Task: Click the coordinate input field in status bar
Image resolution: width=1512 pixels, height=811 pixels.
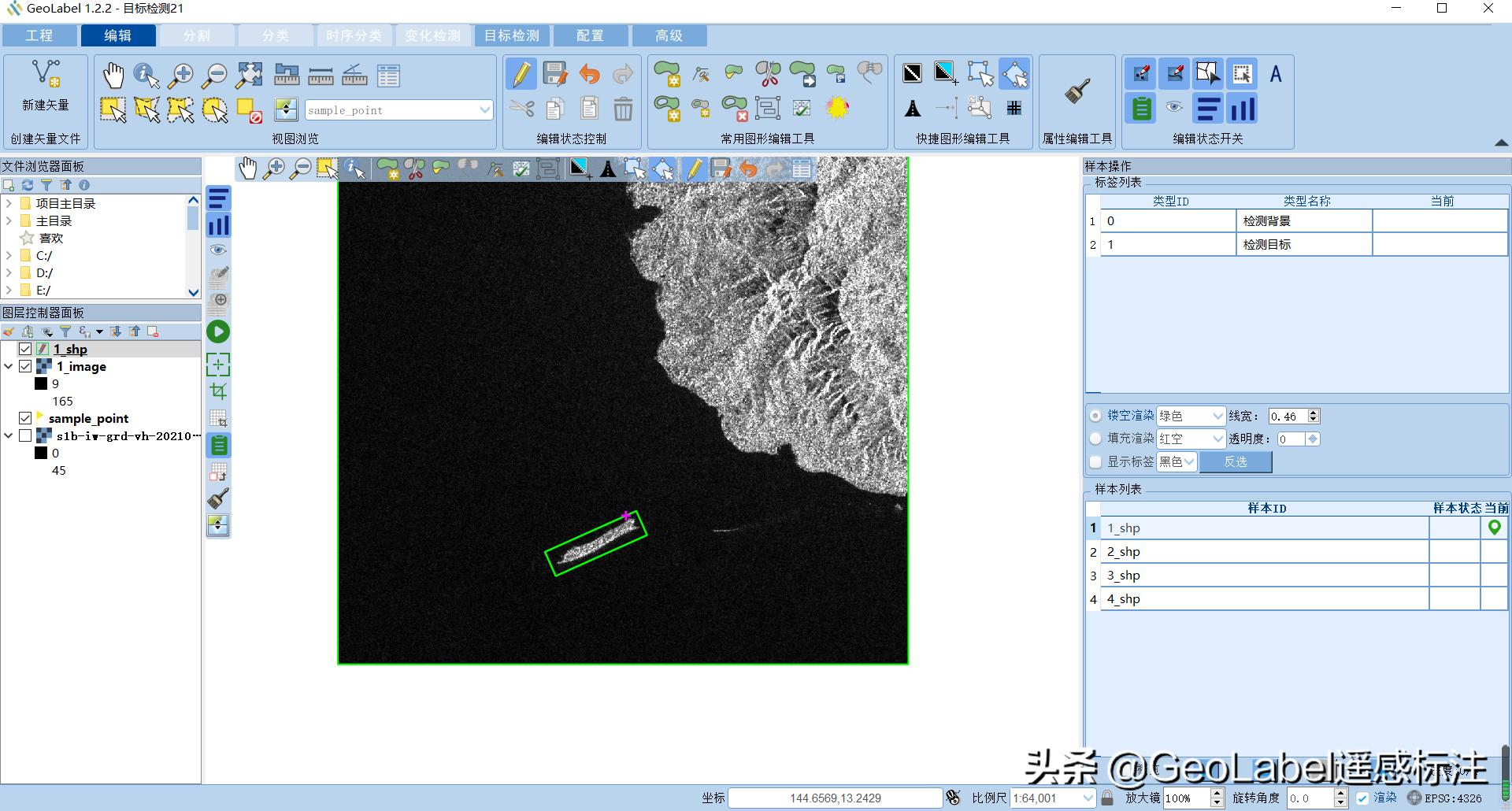Action: (x=835, y=798)
